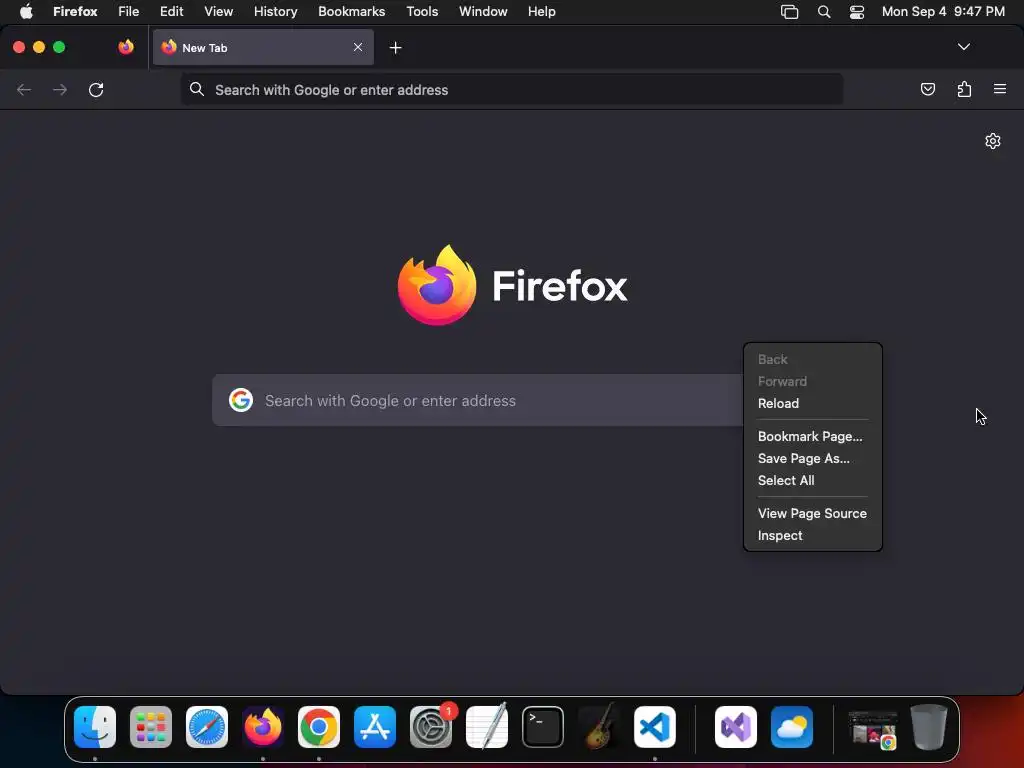Open the View menu in menu bar
Image resolution: width=1024 pixels, height=768 pixels.
pyautogui.click(x=218, y=12)
